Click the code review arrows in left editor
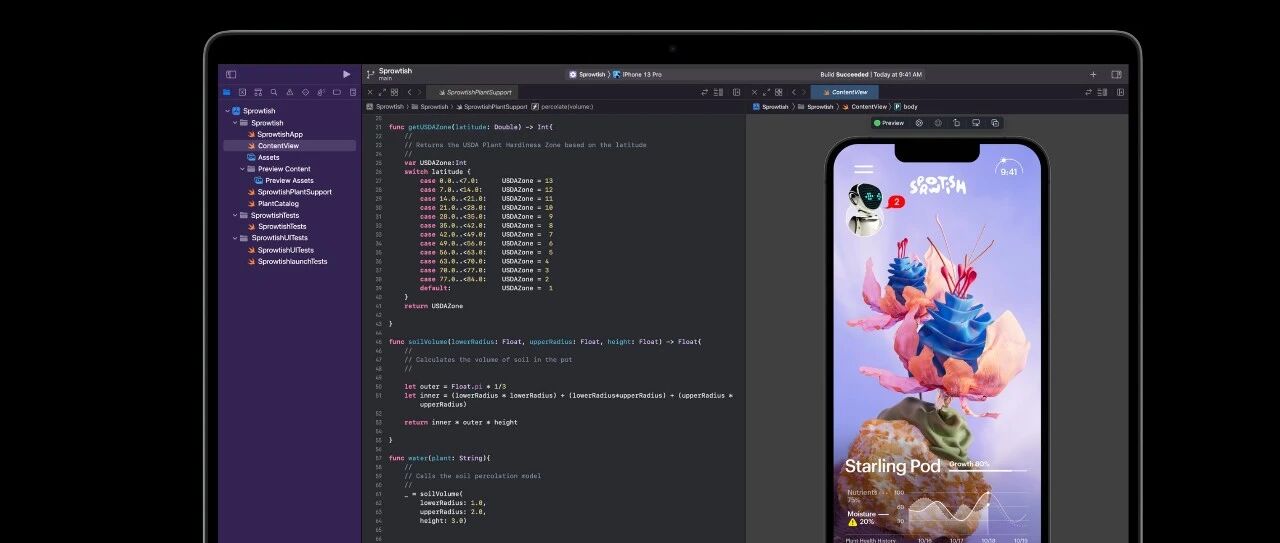Screen dimensions: 1280x543 (704, 92)
